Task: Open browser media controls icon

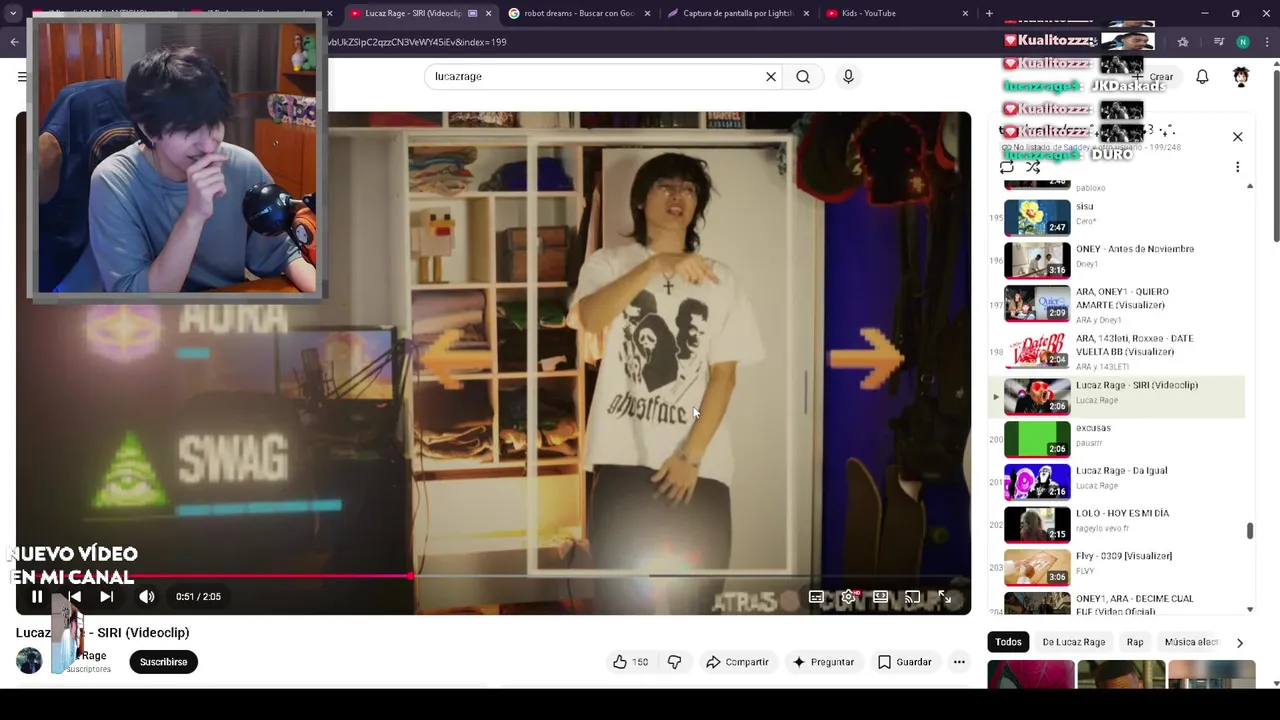Action: tap(1218, 42)
